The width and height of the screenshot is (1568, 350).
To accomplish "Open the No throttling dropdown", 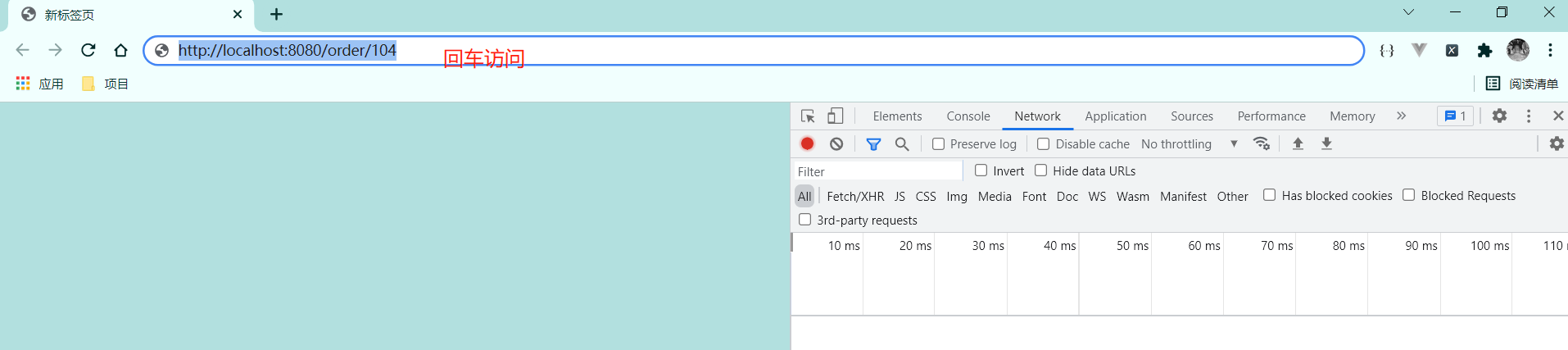I will pos(1189,144).
